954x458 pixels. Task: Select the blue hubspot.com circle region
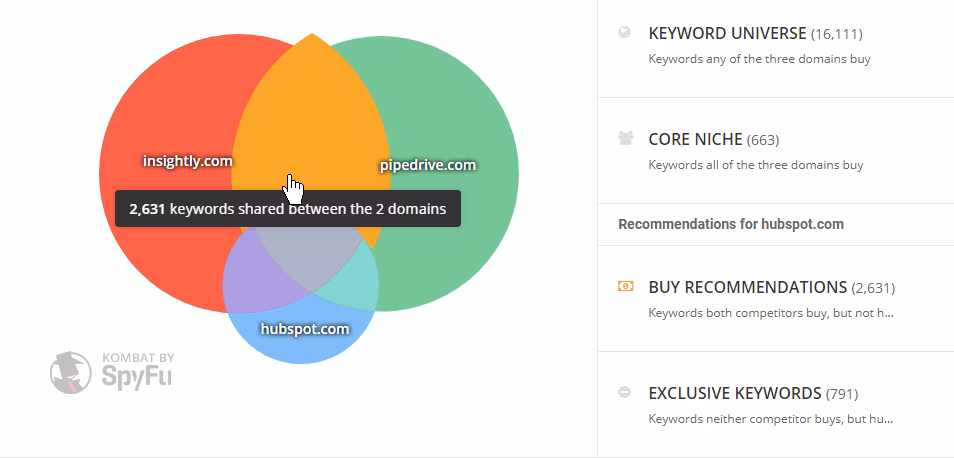[x=300, y=345]
